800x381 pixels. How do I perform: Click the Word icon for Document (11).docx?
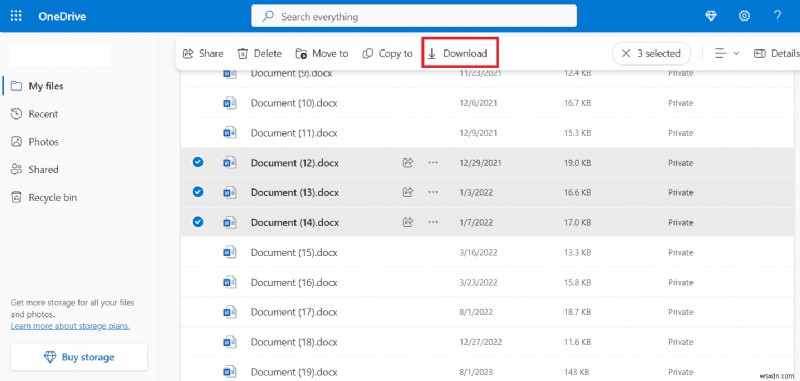pyautogui.click(x=230, y=133)
